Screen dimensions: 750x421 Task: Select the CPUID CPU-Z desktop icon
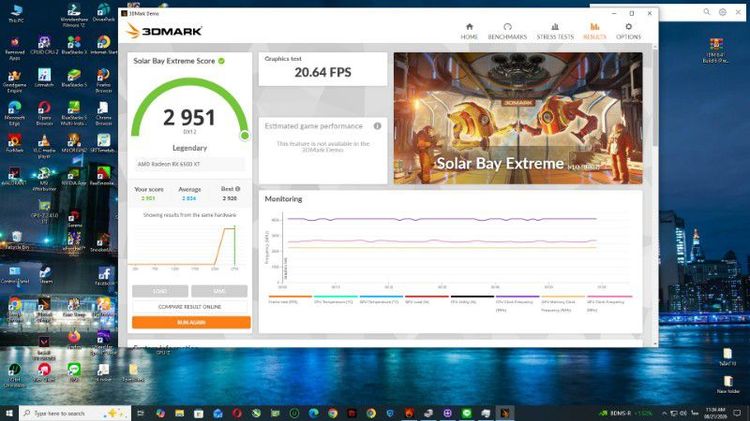pos(44,45)
